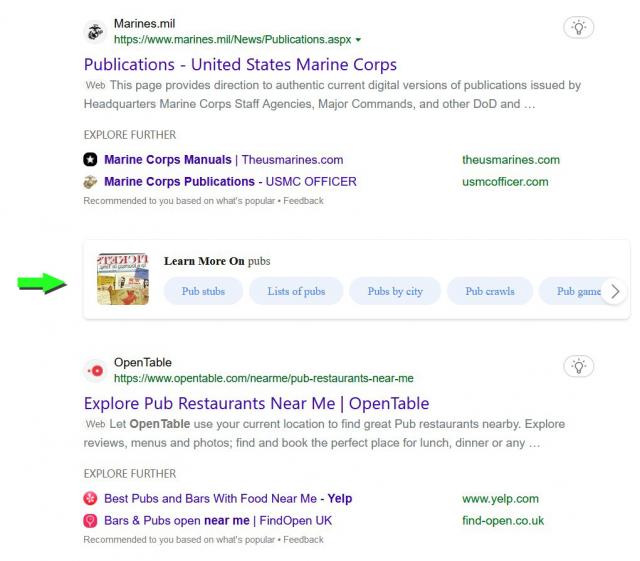Screen dimensions: 640x561
Task: Open Best Pubs and Bars Yelp link
Action: point(228,499)
